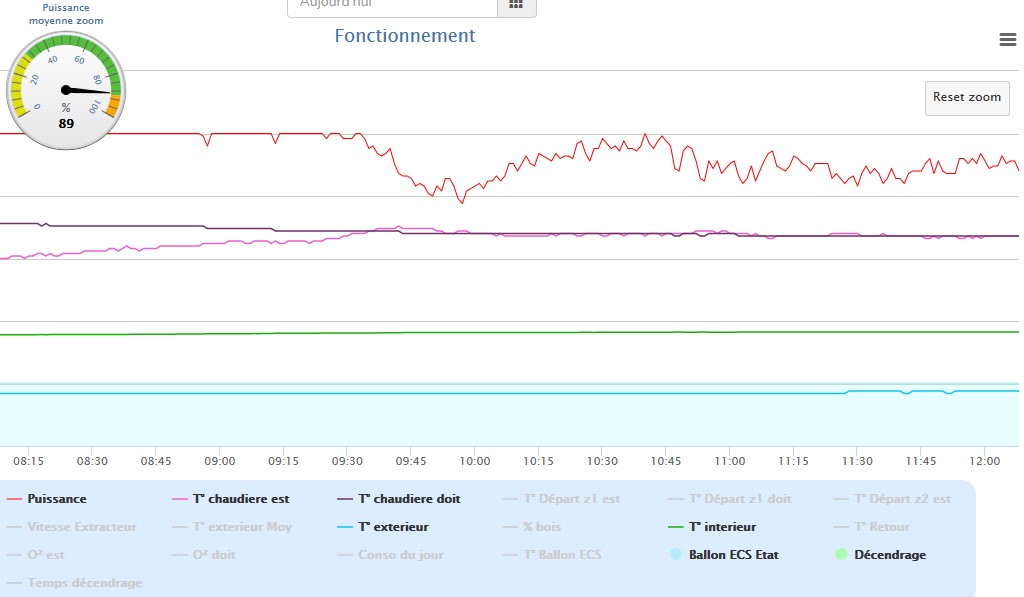The image size is (1024, 597).
Task: Toggle the Décendrage legend marker
Action: (x=841, y=554)
